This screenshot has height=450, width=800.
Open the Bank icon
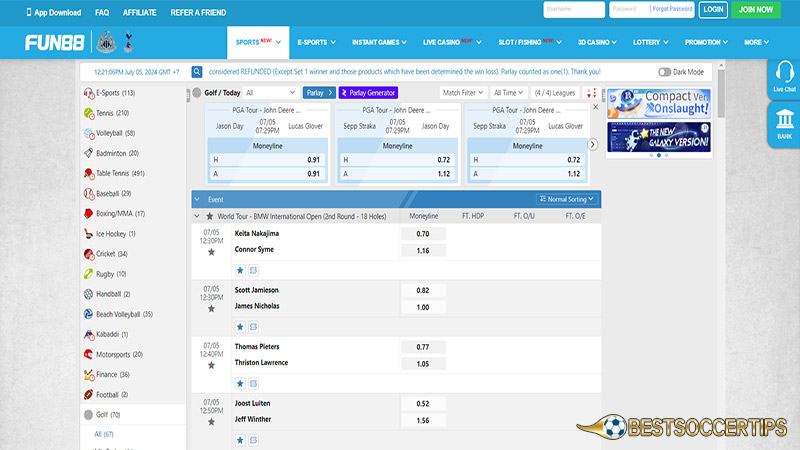tap(784, 124)
